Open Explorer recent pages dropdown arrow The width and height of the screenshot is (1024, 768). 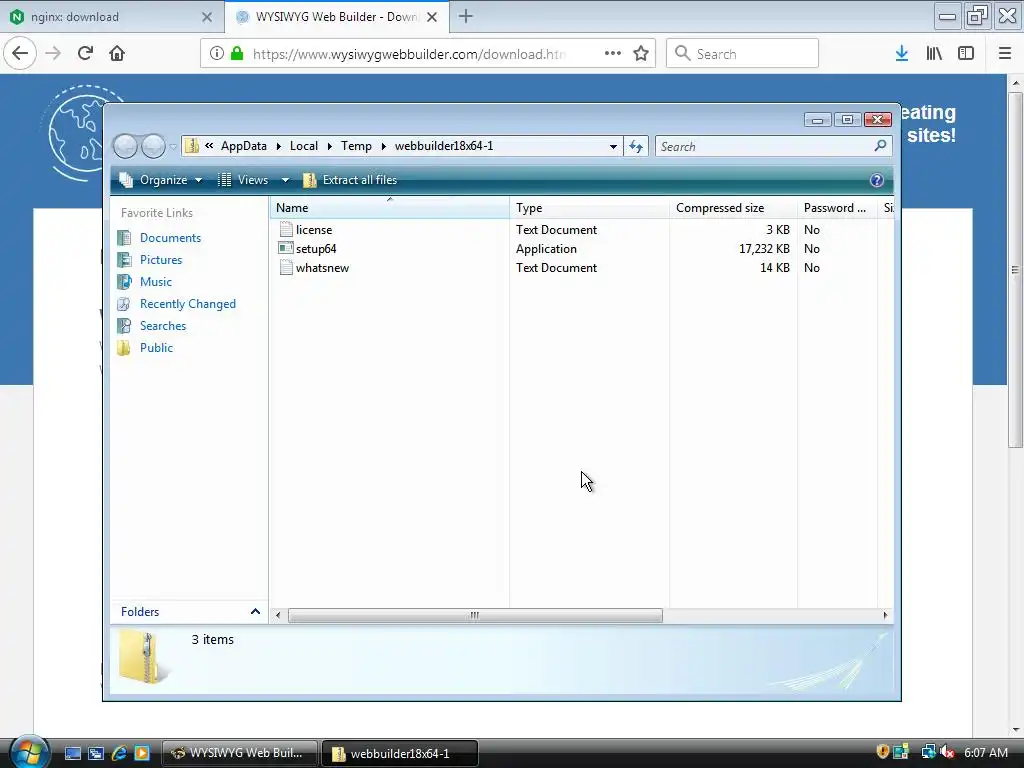click(173, 146)
